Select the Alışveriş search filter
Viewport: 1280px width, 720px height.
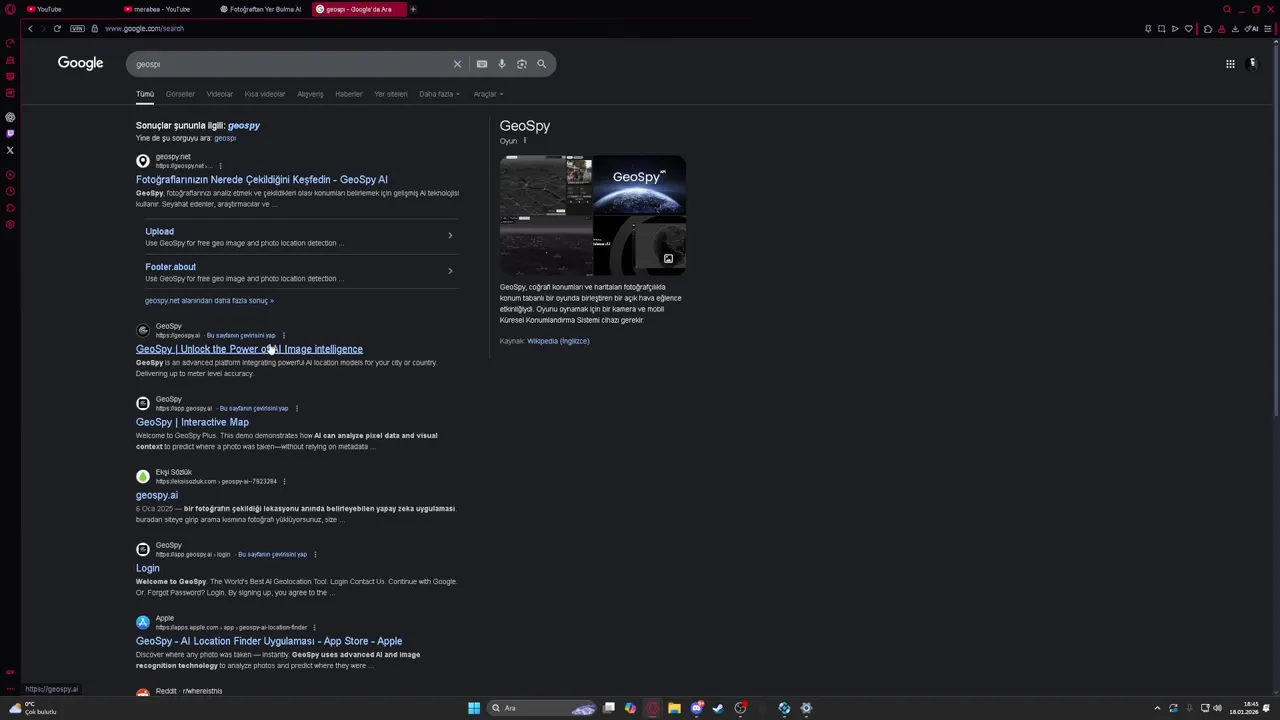(x=310, y=94)
